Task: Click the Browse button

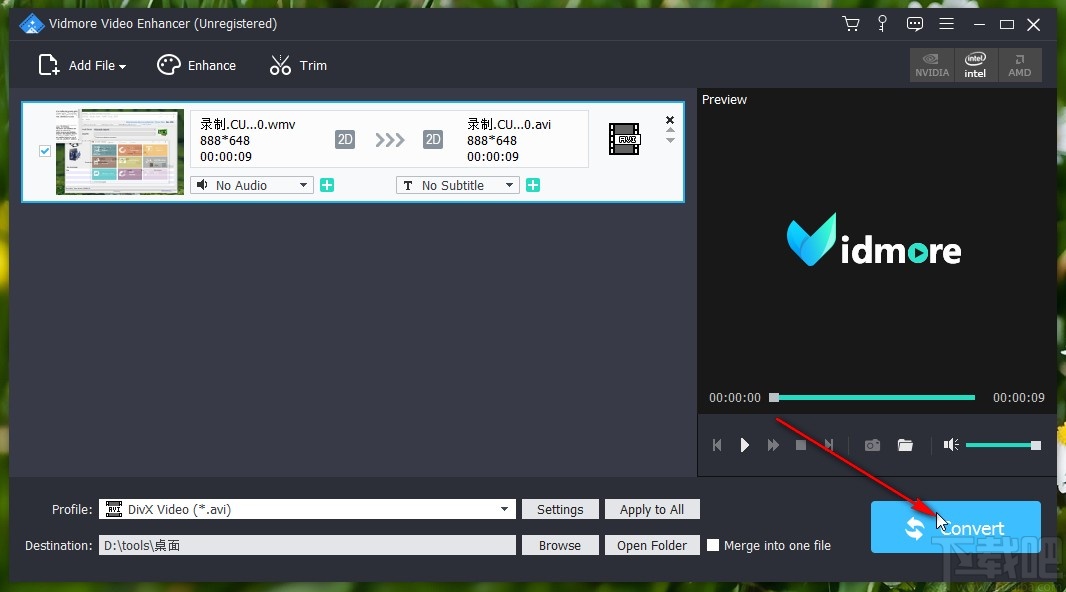Action: click(560, 545)
